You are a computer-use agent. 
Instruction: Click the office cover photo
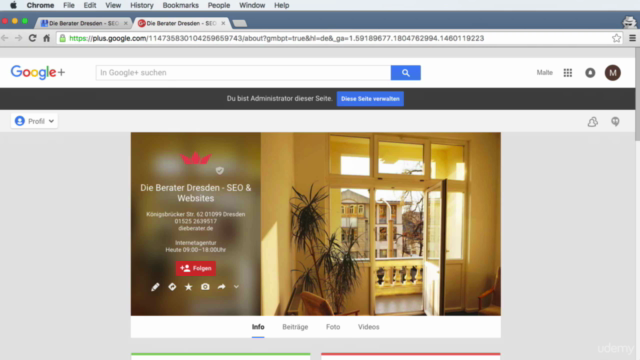click(x=380, y=224)
